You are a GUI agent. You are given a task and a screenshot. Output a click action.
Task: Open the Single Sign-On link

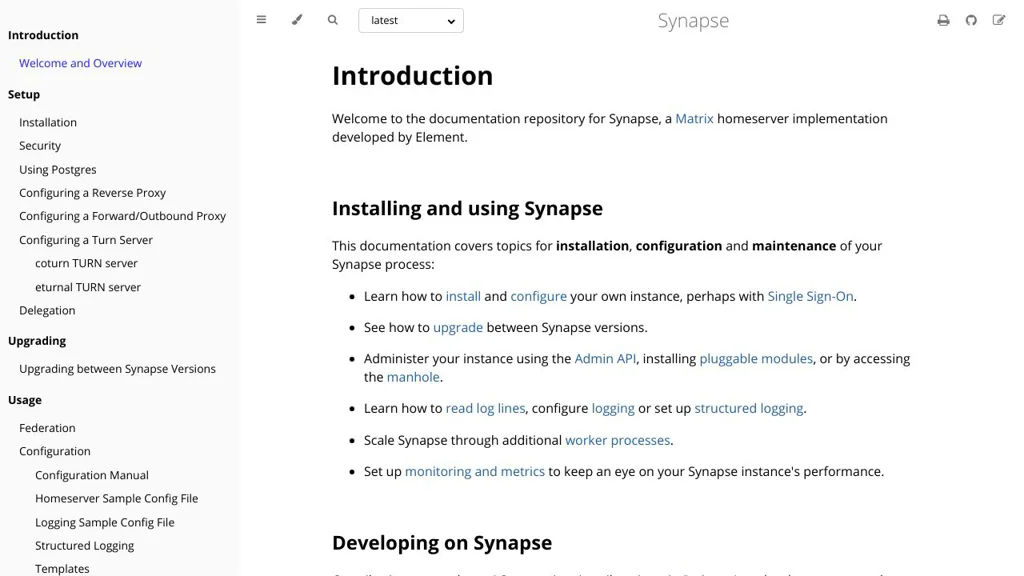[810, 296]
